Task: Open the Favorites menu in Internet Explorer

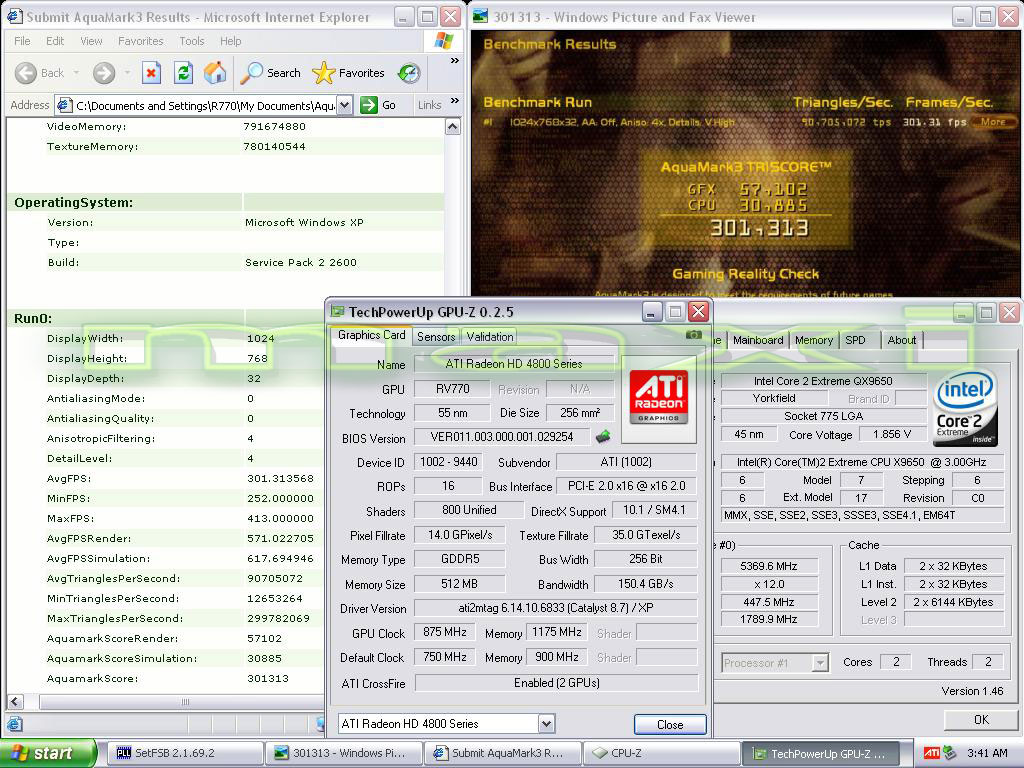Action: click(140, 40)
